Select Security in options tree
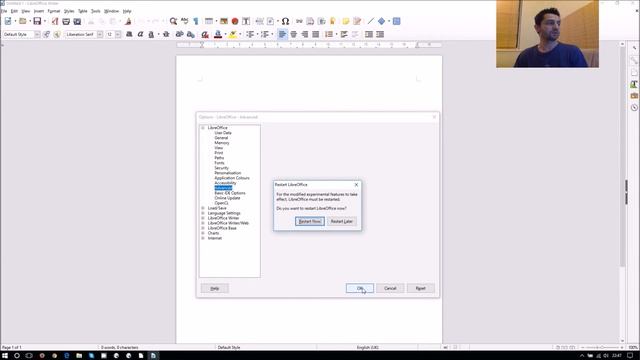640x360 pixels. point(222,168)
